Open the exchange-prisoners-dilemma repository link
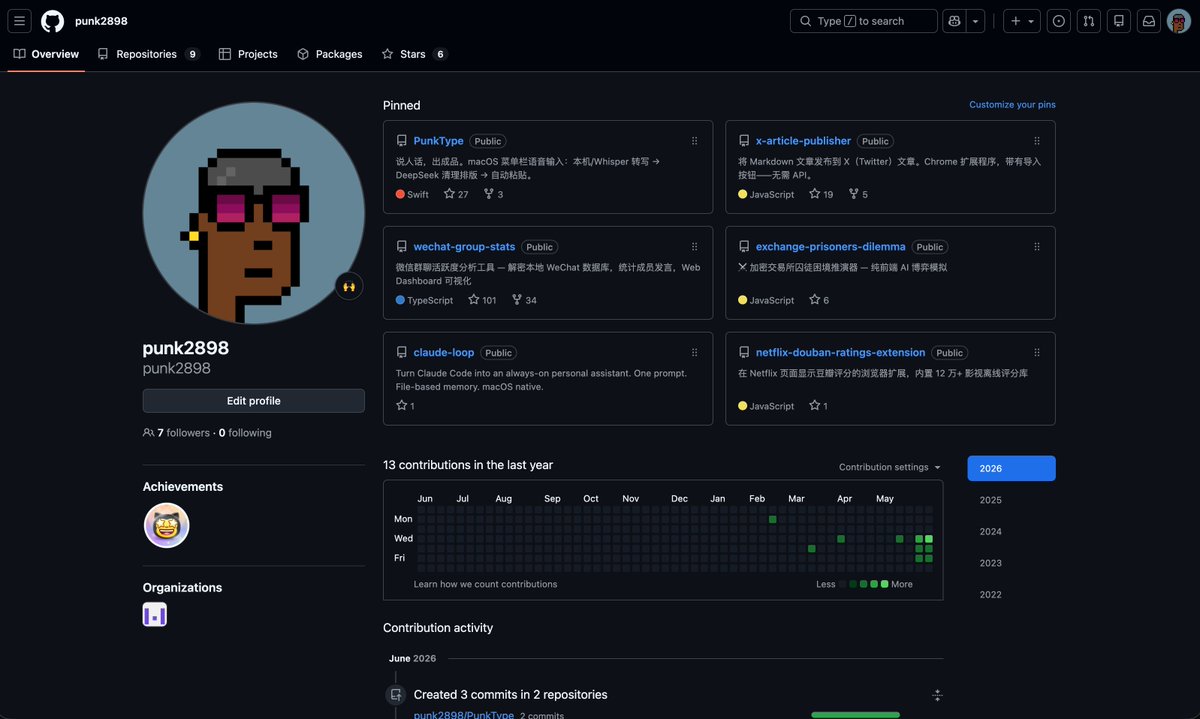The width and height of the screenshot is (1200, 719). [831, 247]
